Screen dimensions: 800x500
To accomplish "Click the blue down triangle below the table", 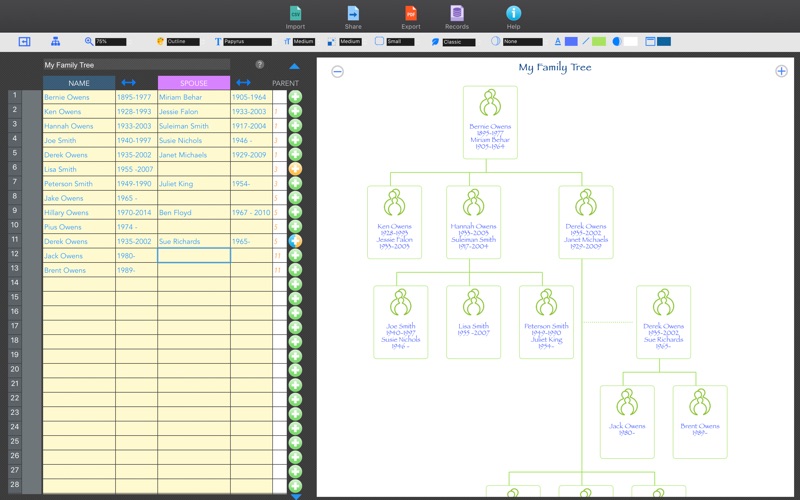I will (x=295, y=496).
